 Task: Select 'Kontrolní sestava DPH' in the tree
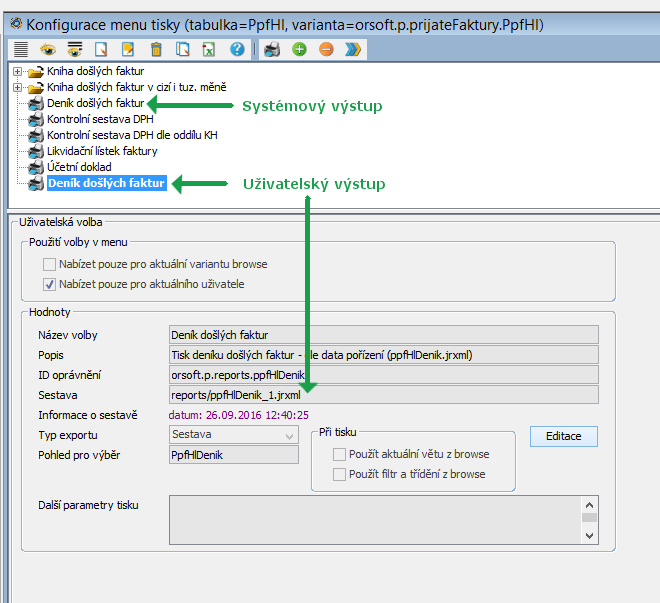100,119
